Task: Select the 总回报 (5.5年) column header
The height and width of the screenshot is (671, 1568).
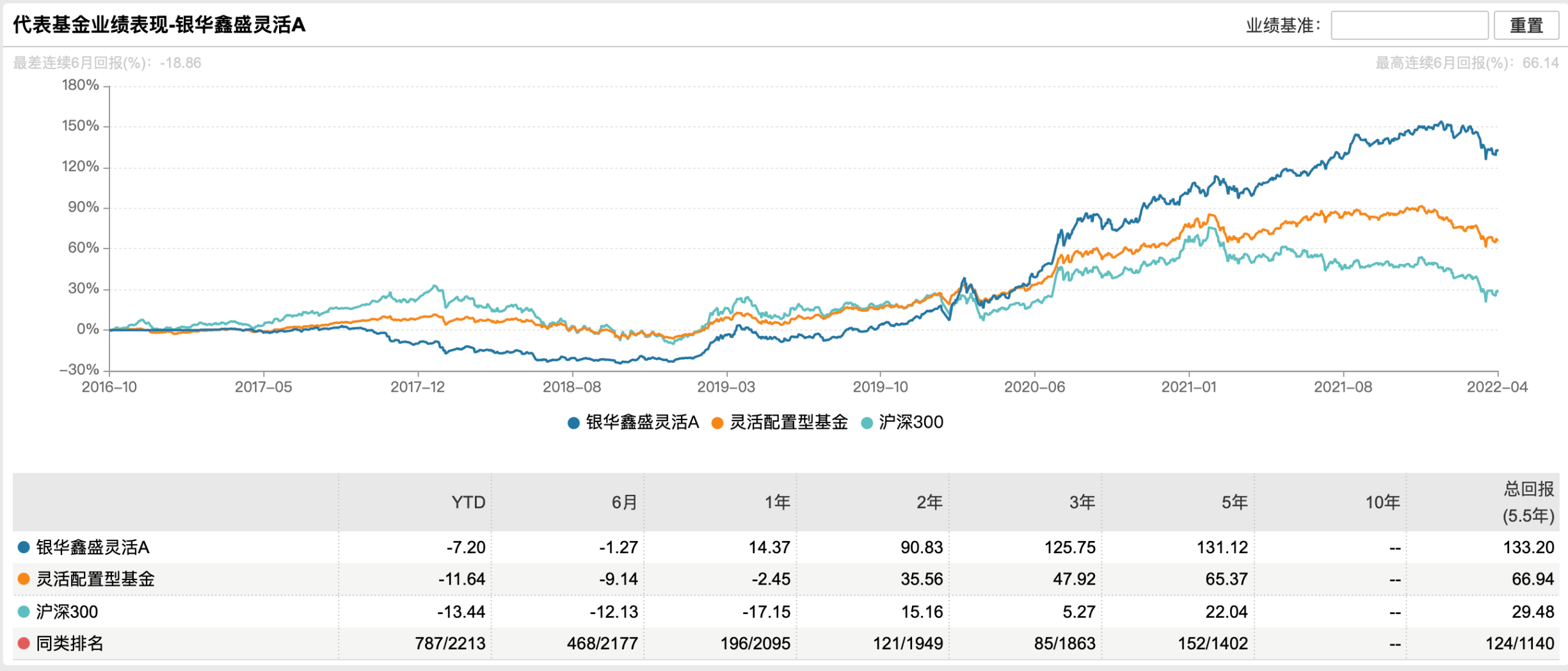Action: (1528, 503)
